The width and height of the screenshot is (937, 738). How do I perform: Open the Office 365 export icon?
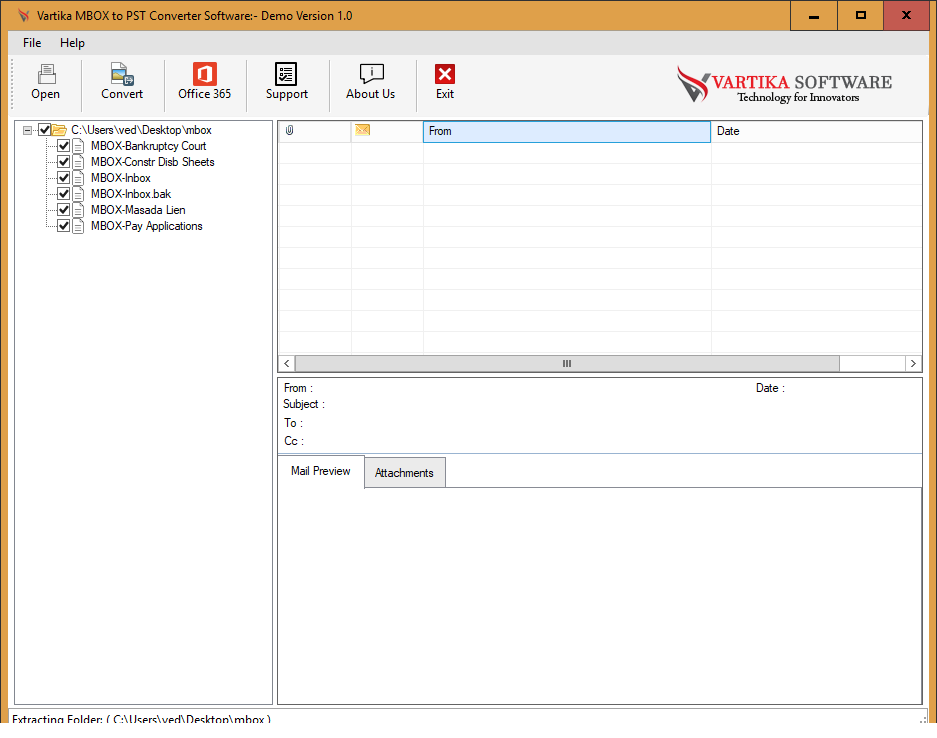click(x=204, y=74)
